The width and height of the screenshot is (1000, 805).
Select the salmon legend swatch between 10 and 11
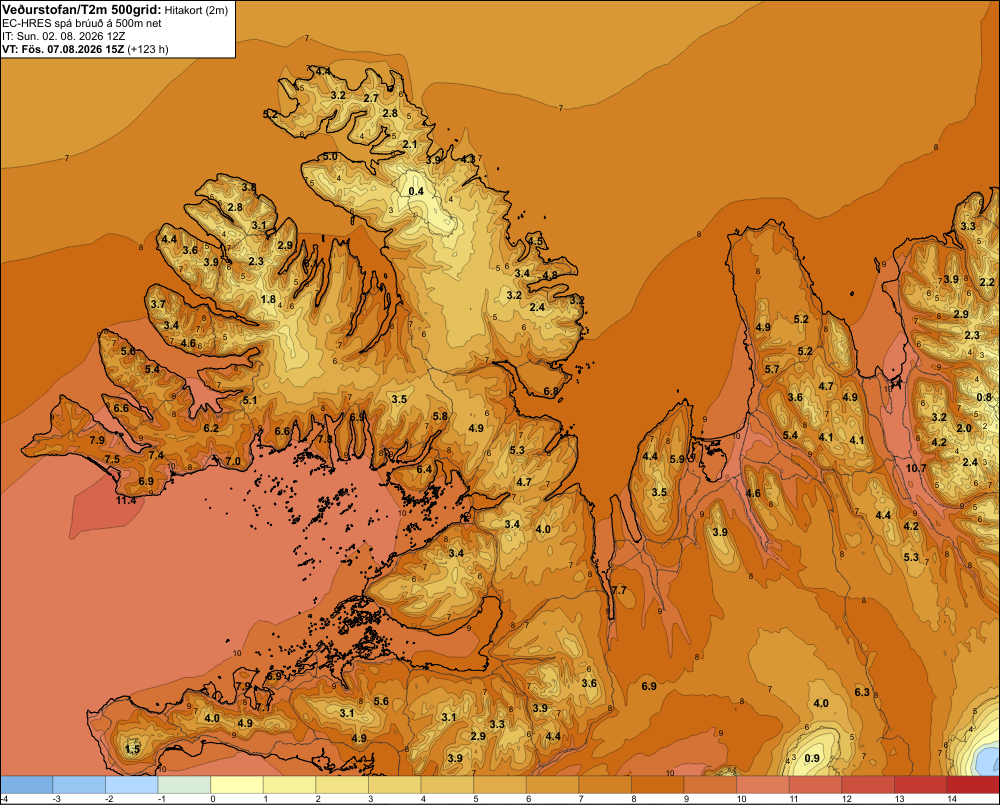pyautogui.click(x=762, y=785)
